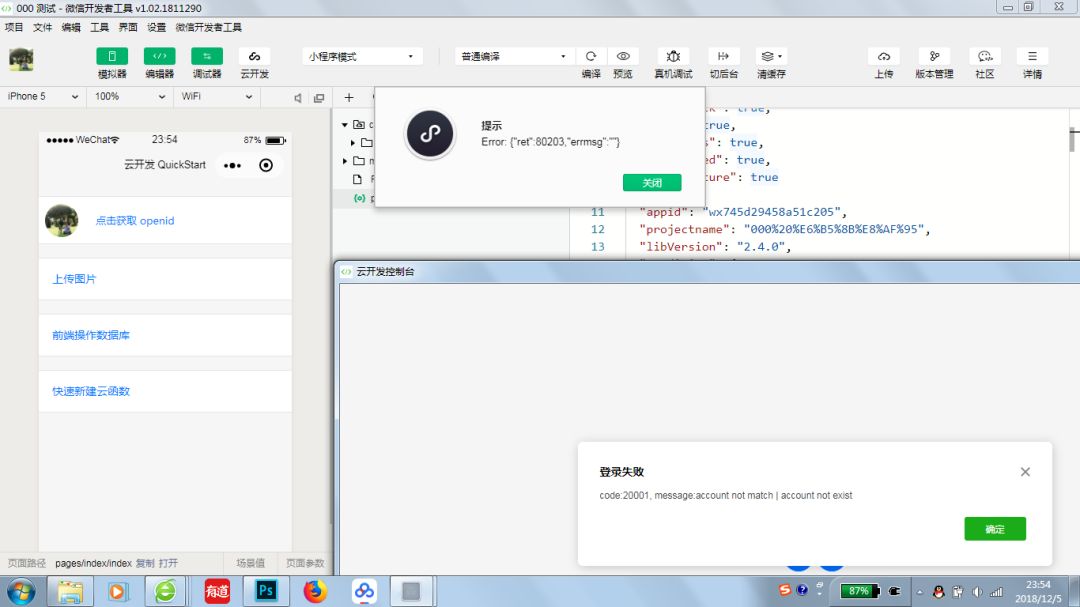Toggle the simulator mute speaker icon
Screen dimensions: 1080x607
point(298,98)
